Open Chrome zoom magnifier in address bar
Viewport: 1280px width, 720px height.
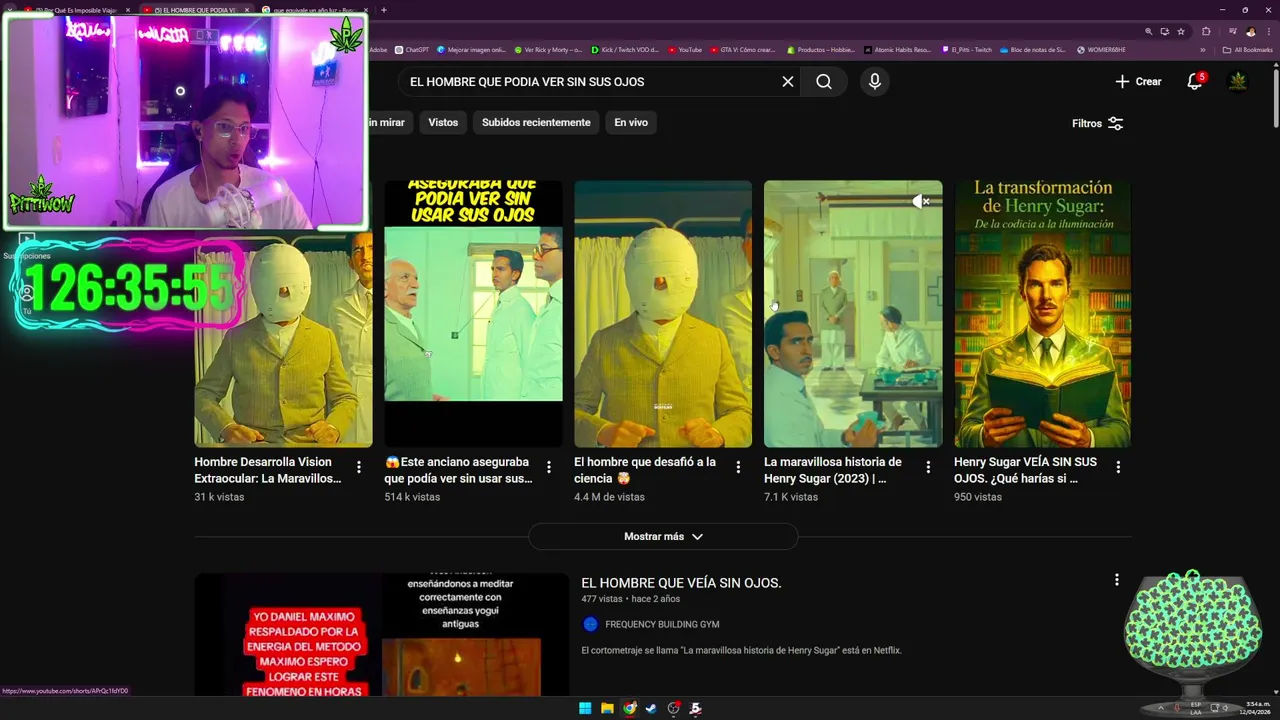[1149, 31]
